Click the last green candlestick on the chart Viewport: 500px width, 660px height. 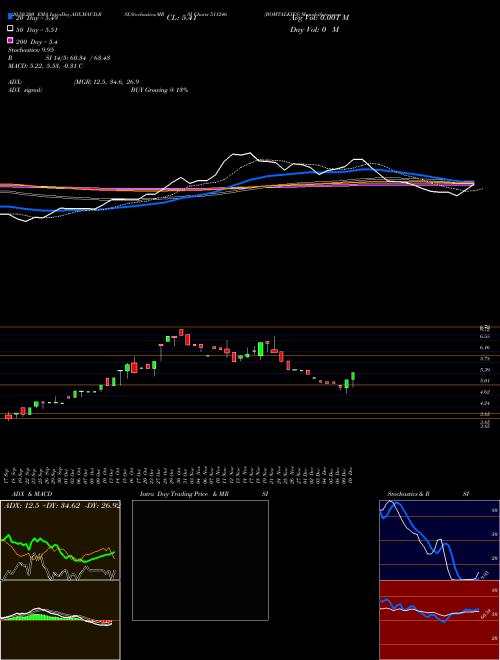(353, 377)
